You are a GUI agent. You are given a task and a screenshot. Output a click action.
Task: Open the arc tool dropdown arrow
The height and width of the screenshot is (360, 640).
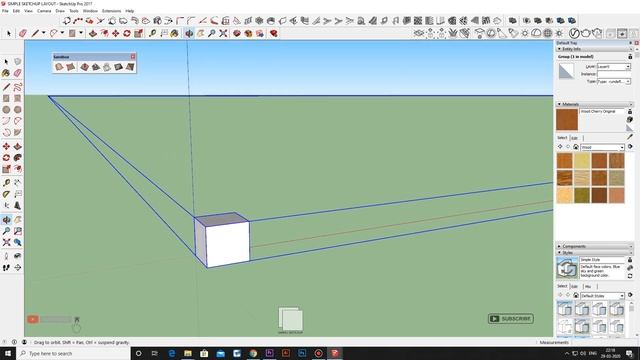point(62,33)
